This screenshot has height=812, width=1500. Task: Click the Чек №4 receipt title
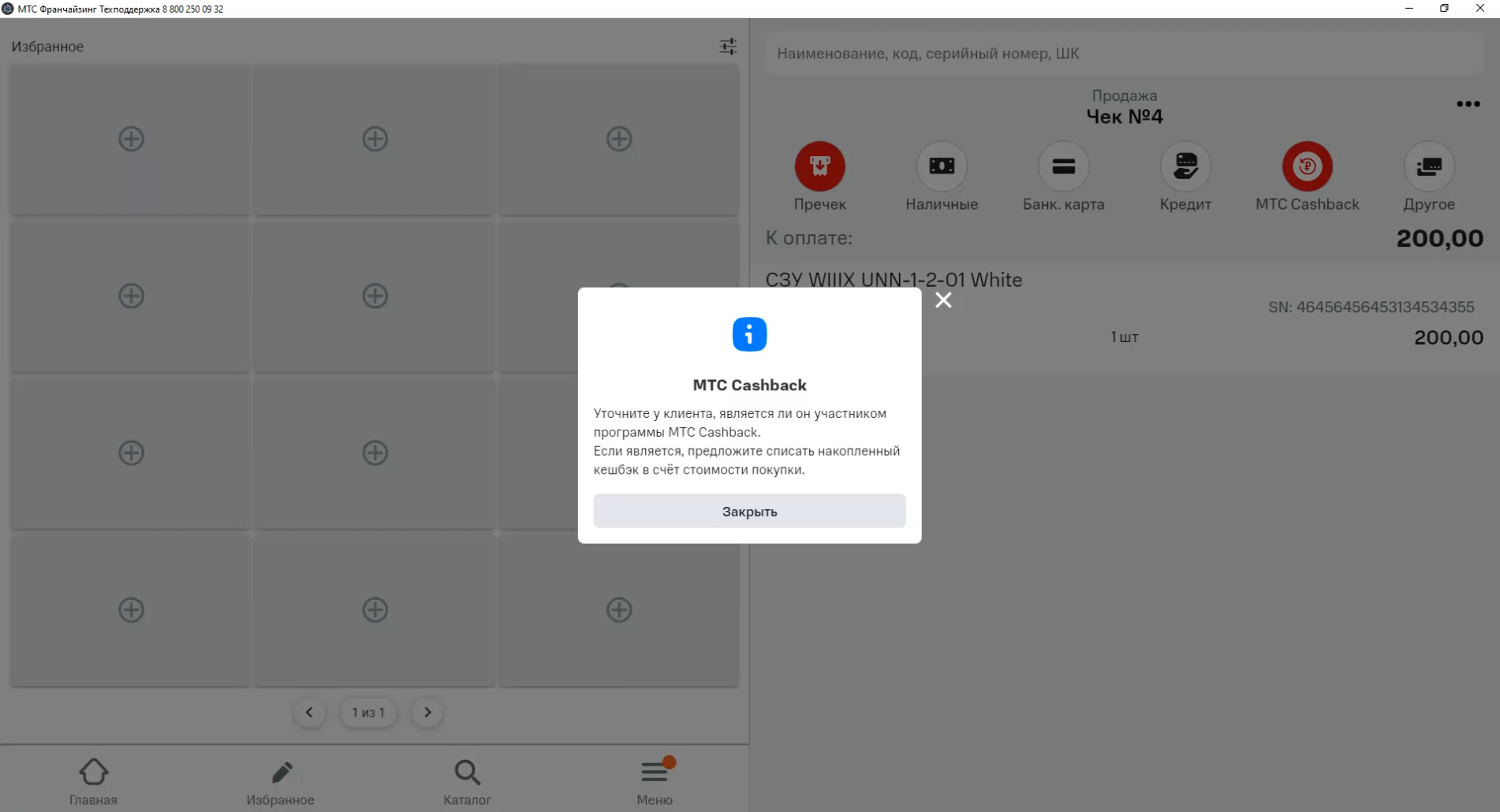pos(1124,117)
